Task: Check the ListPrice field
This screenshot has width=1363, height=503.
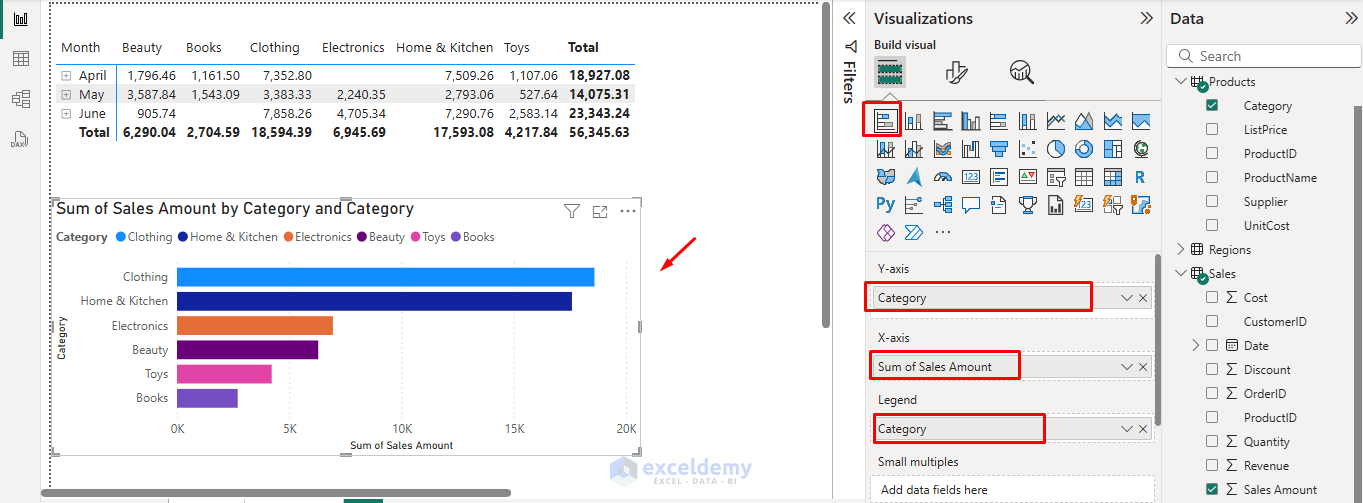Action: [x=1212, y=129]
